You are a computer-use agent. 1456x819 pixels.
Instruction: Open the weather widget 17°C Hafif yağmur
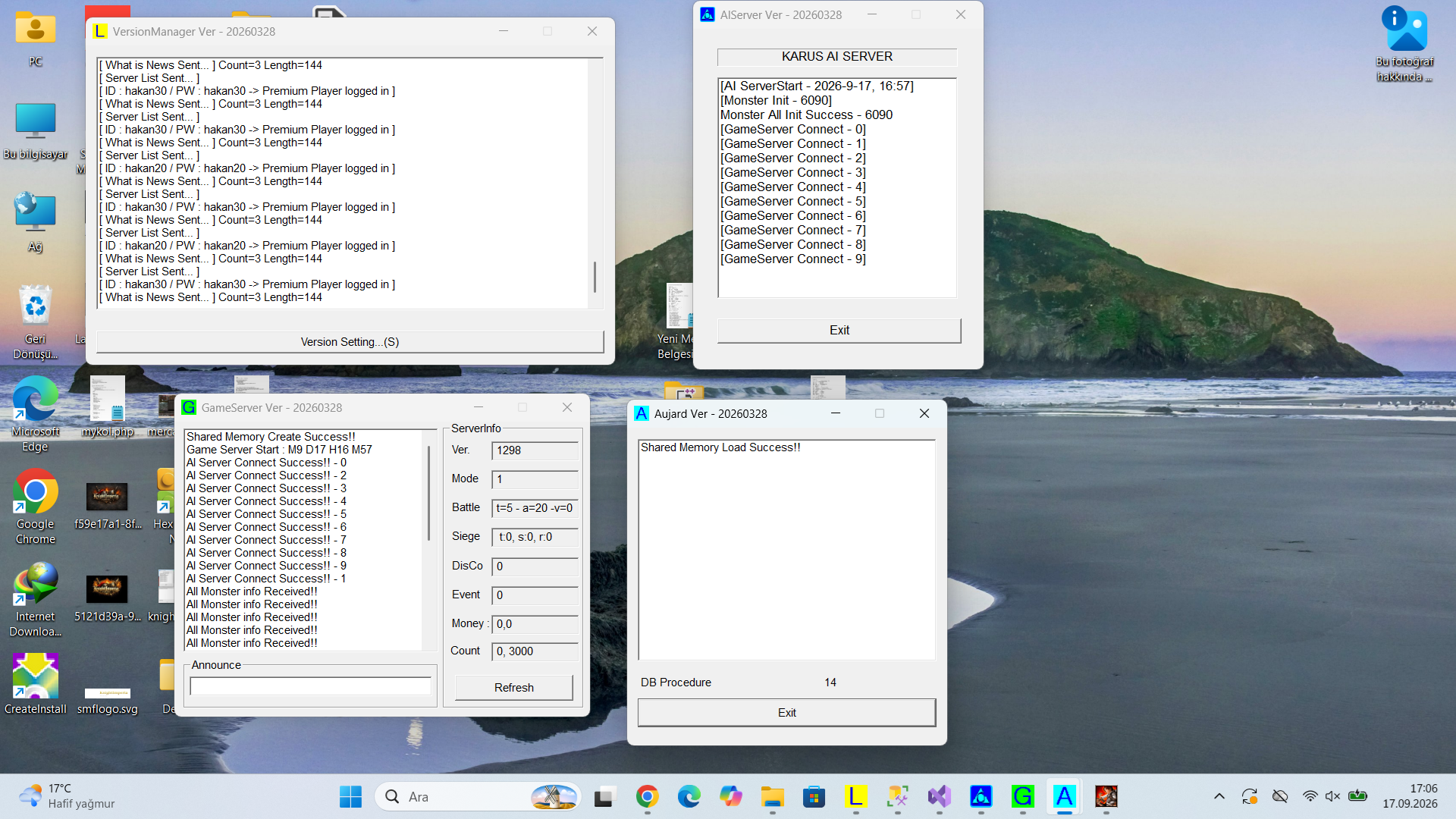[67, 796]
